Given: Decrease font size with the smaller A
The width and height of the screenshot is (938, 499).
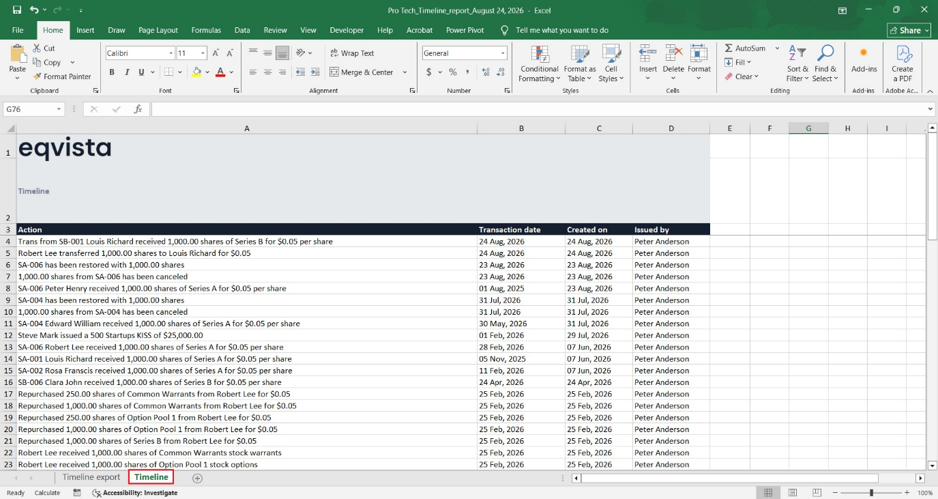Looking at the screenshot, I should tap(229, 53).
